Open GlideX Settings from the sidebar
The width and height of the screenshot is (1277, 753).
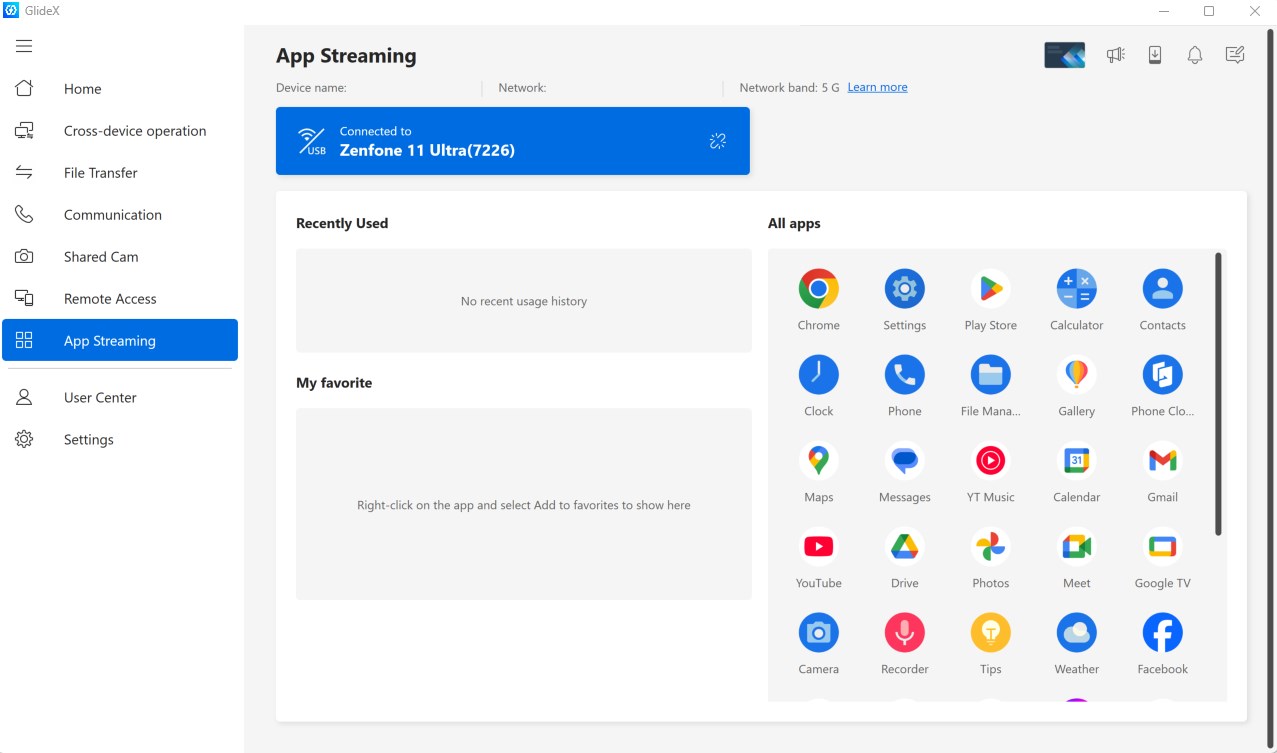(x=88, y=439)
